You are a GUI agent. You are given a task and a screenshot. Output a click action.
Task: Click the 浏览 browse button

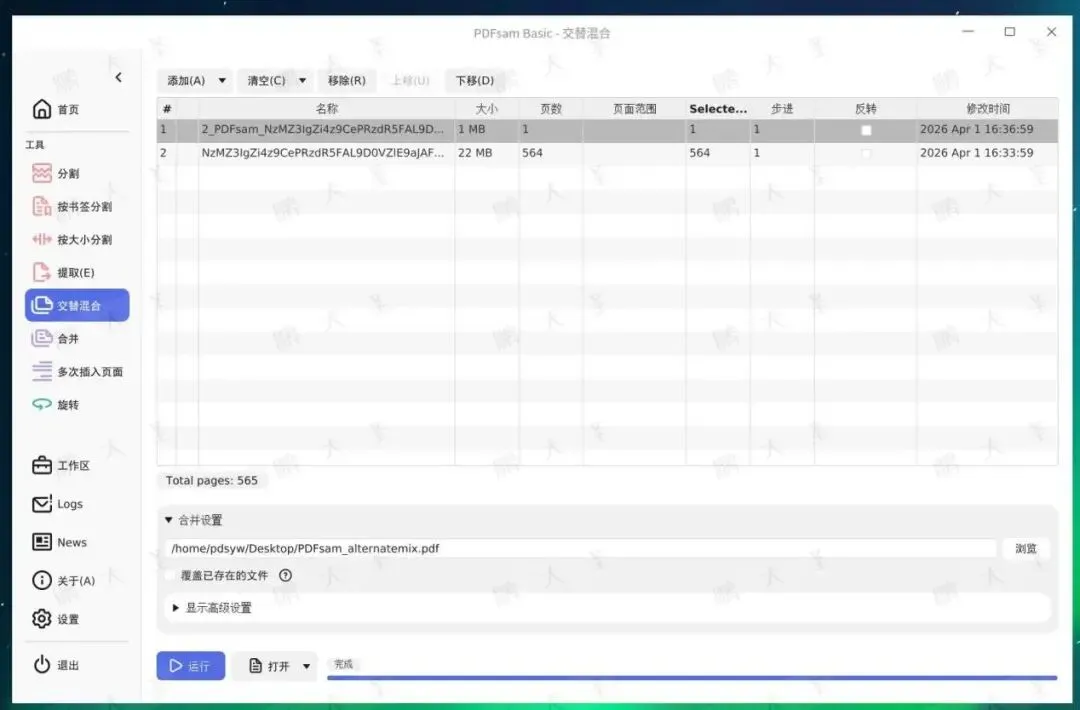click(x=1026, y=548)
